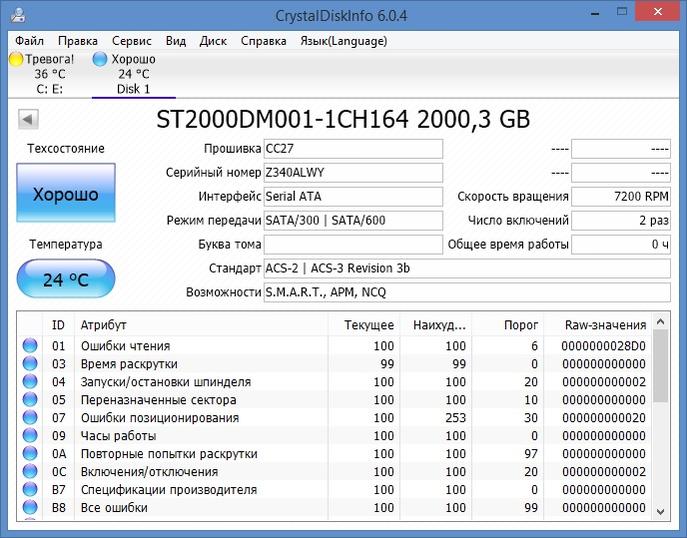This screenshot has width=687, height=538.
Task: Select the Ошибки чтения attribute row text
Action: click(x=125, y=346)
